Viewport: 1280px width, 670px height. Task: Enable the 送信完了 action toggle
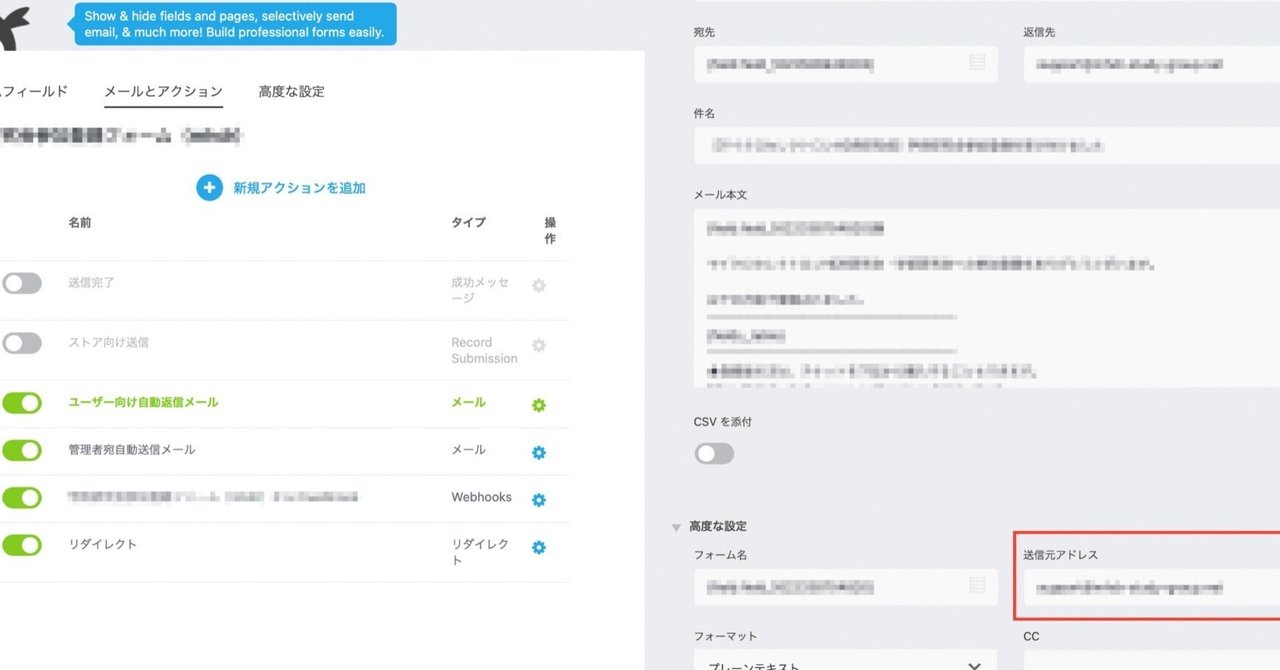[22, 283]
